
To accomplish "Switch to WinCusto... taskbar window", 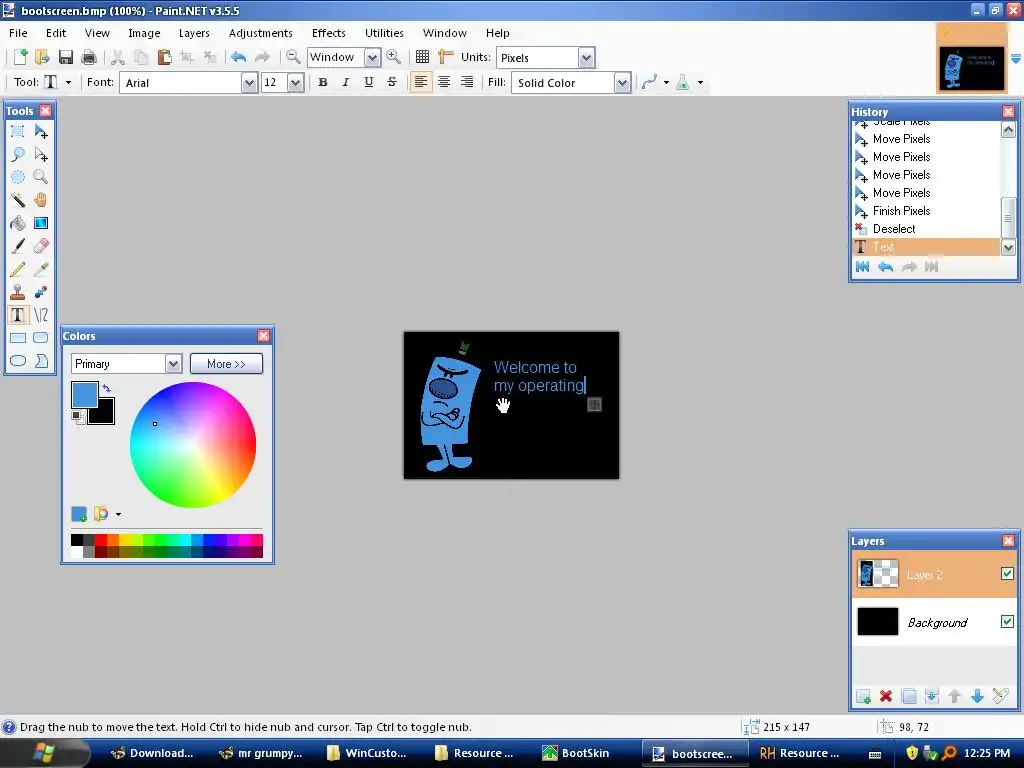I will [367, 753].
